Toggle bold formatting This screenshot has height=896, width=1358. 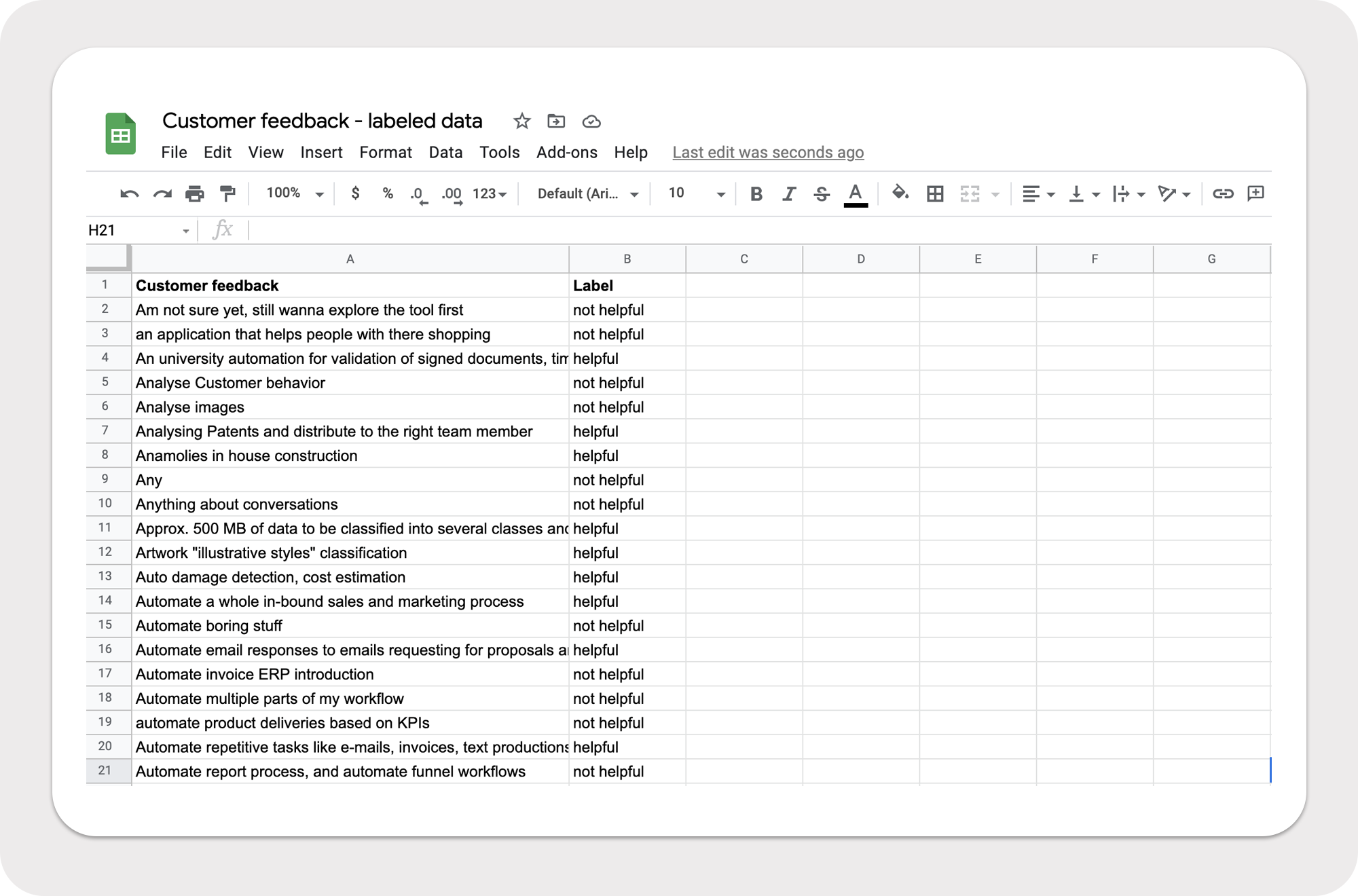756,194
